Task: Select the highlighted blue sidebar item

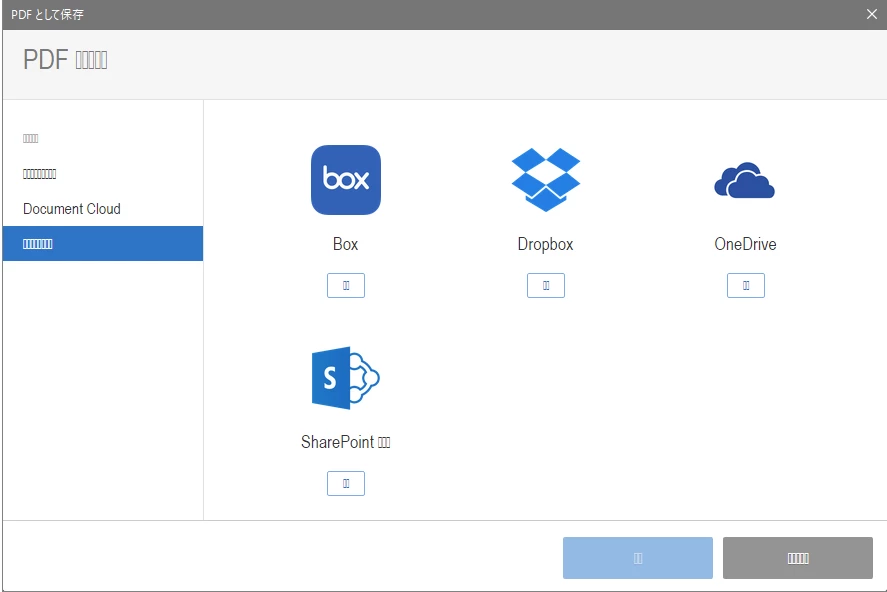Action: pyautogui.click(x=103, y=244)
